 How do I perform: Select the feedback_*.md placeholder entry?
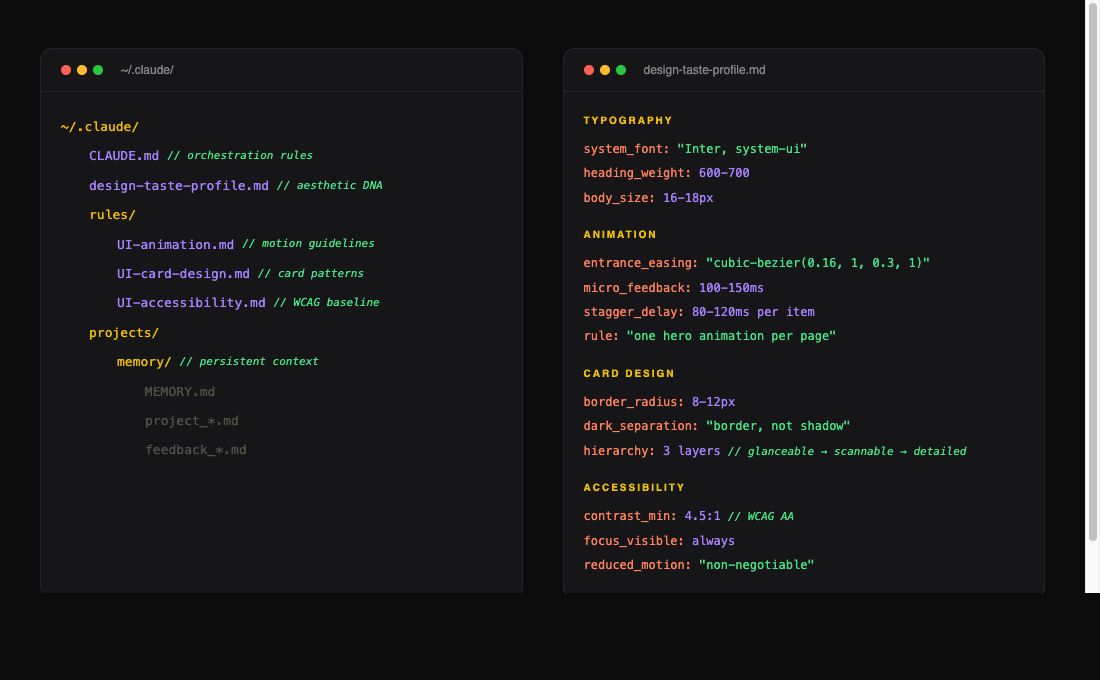point(196,449)
